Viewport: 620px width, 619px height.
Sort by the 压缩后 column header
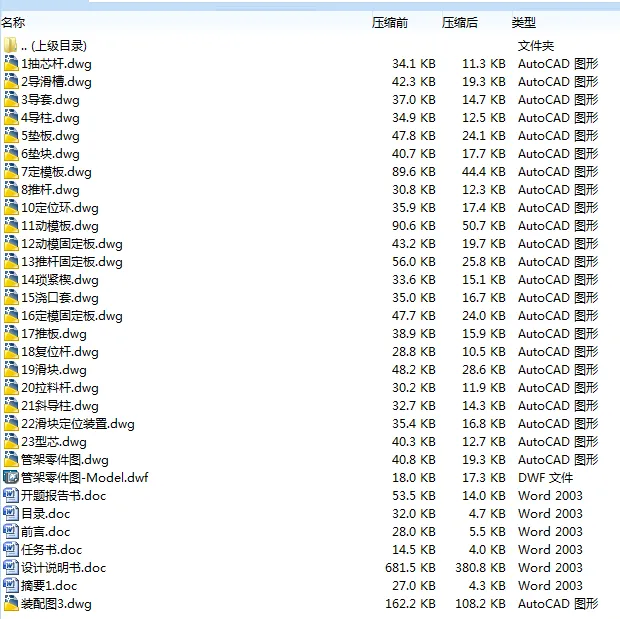[x=459, y=23]
